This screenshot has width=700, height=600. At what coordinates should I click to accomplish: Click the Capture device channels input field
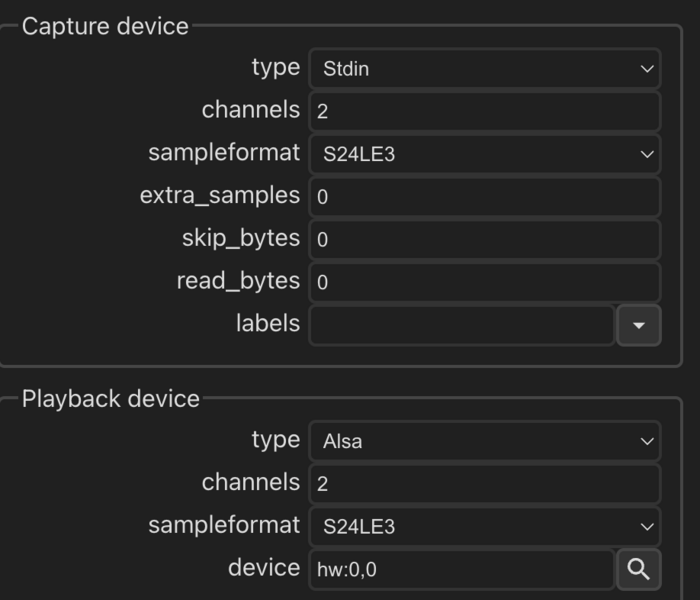484,111
